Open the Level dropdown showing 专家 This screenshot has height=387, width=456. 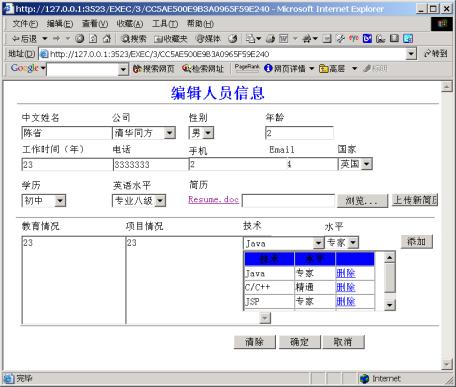342,243
